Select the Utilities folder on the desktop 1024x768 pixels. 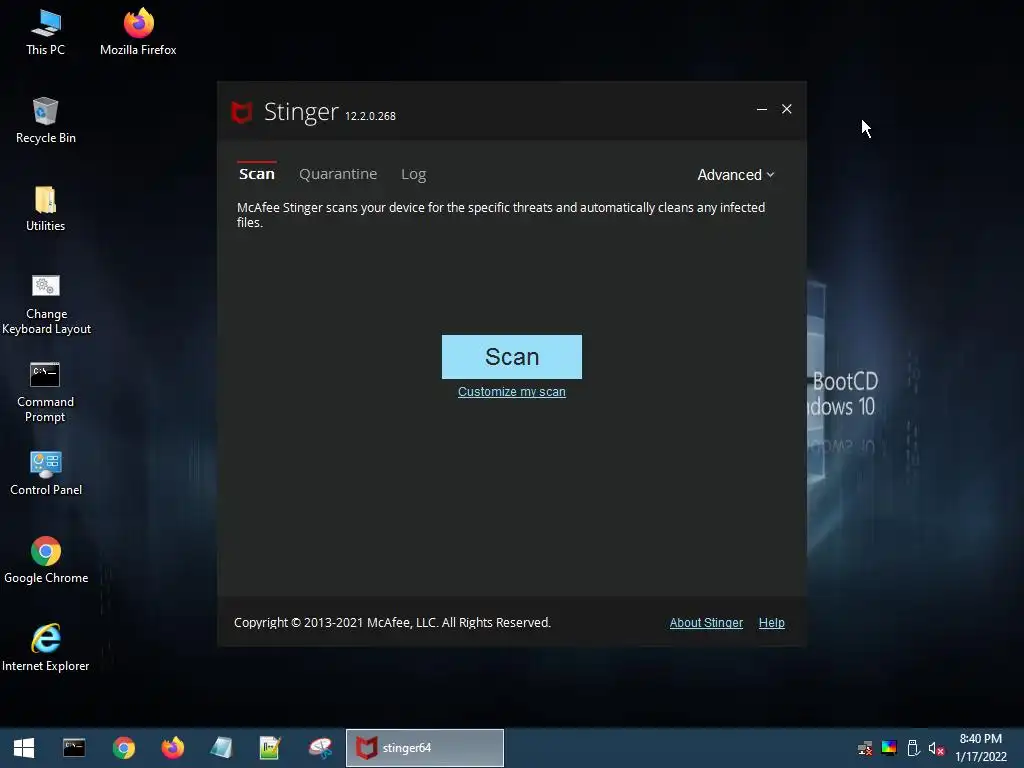[45, 209]
